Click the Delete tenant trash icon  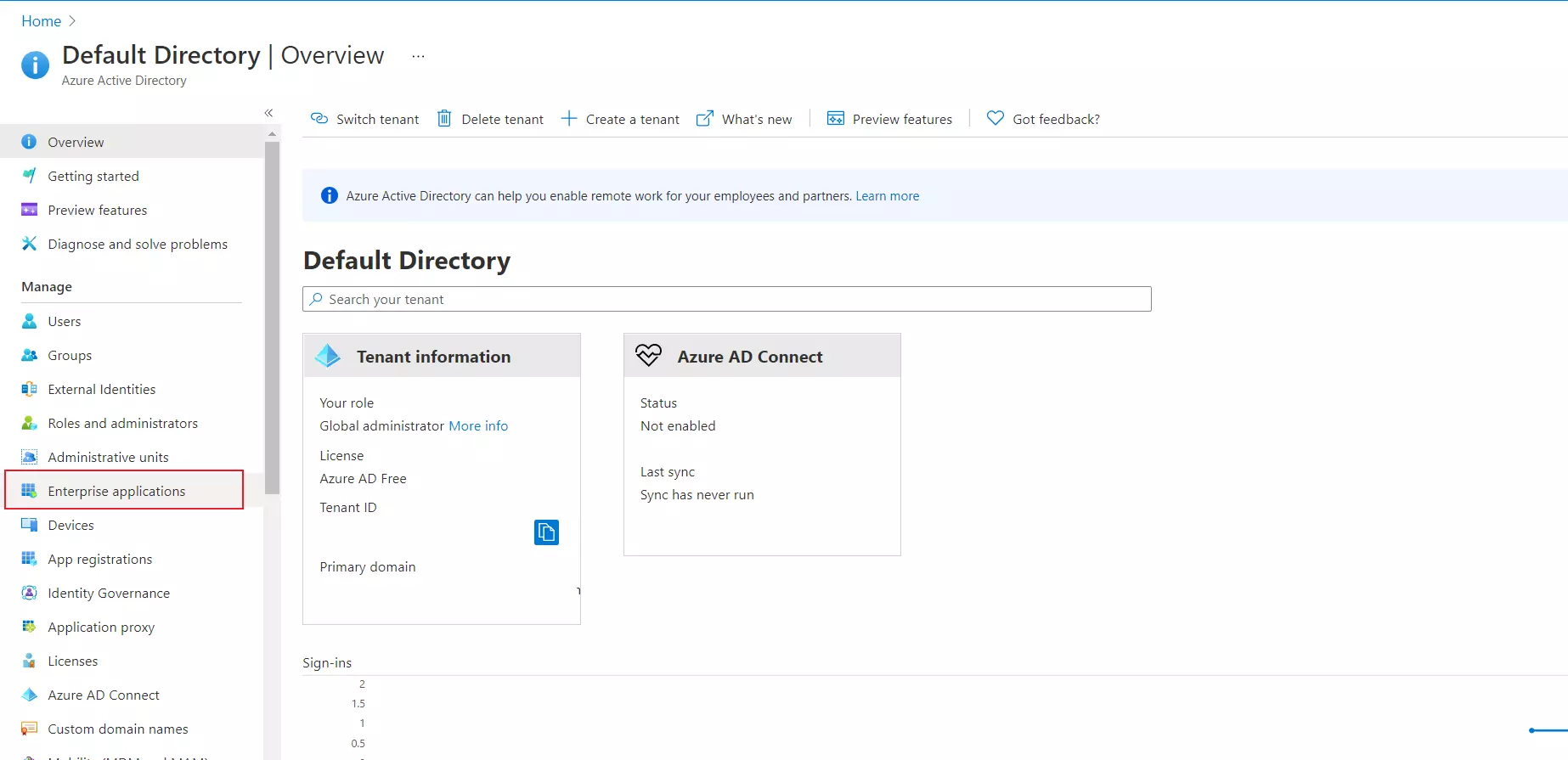pyautogui.click(x=444, y=118)
